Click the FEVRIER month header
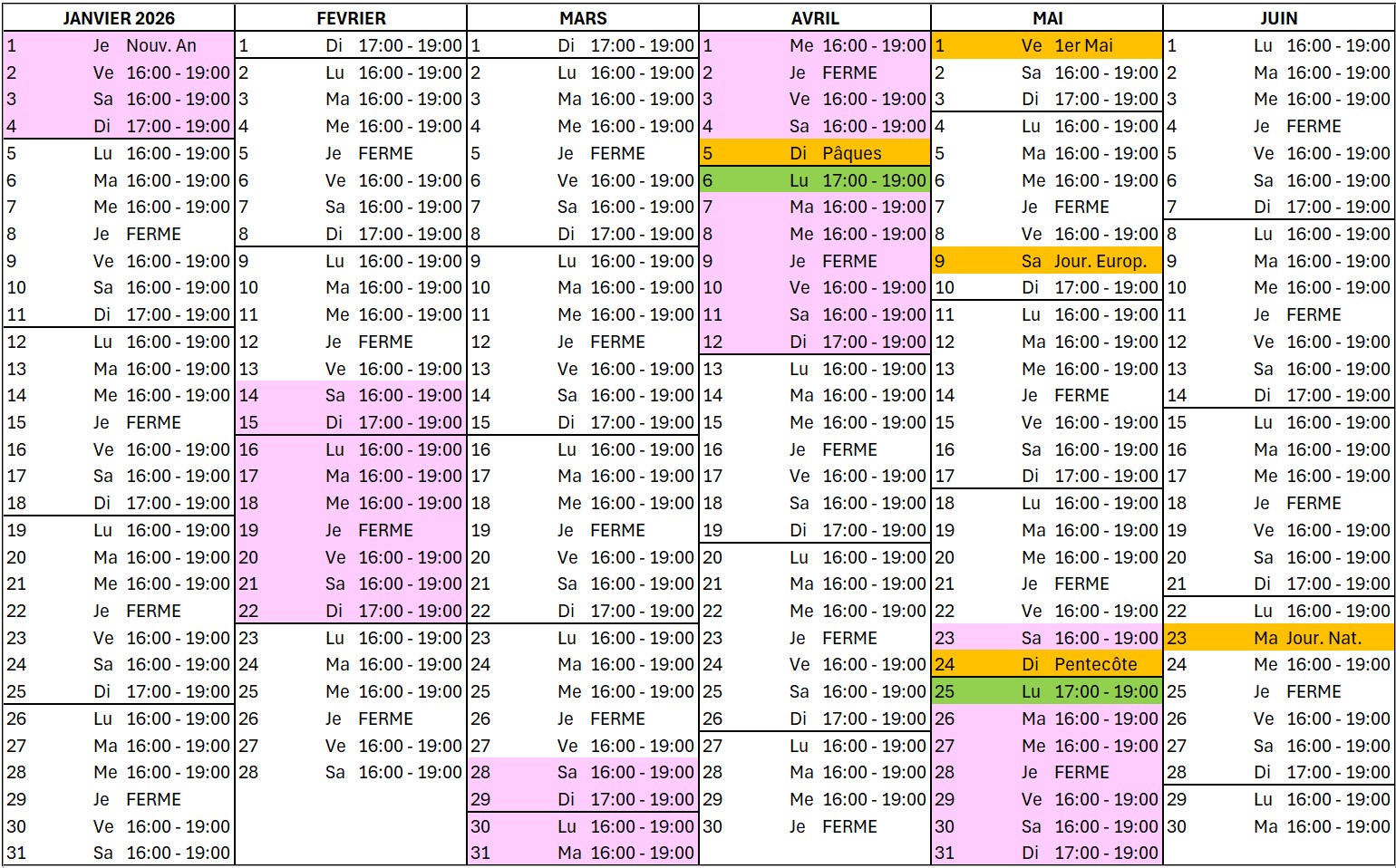The height and width of the screenshot is (868, 1396). click(x=351, y=18)
